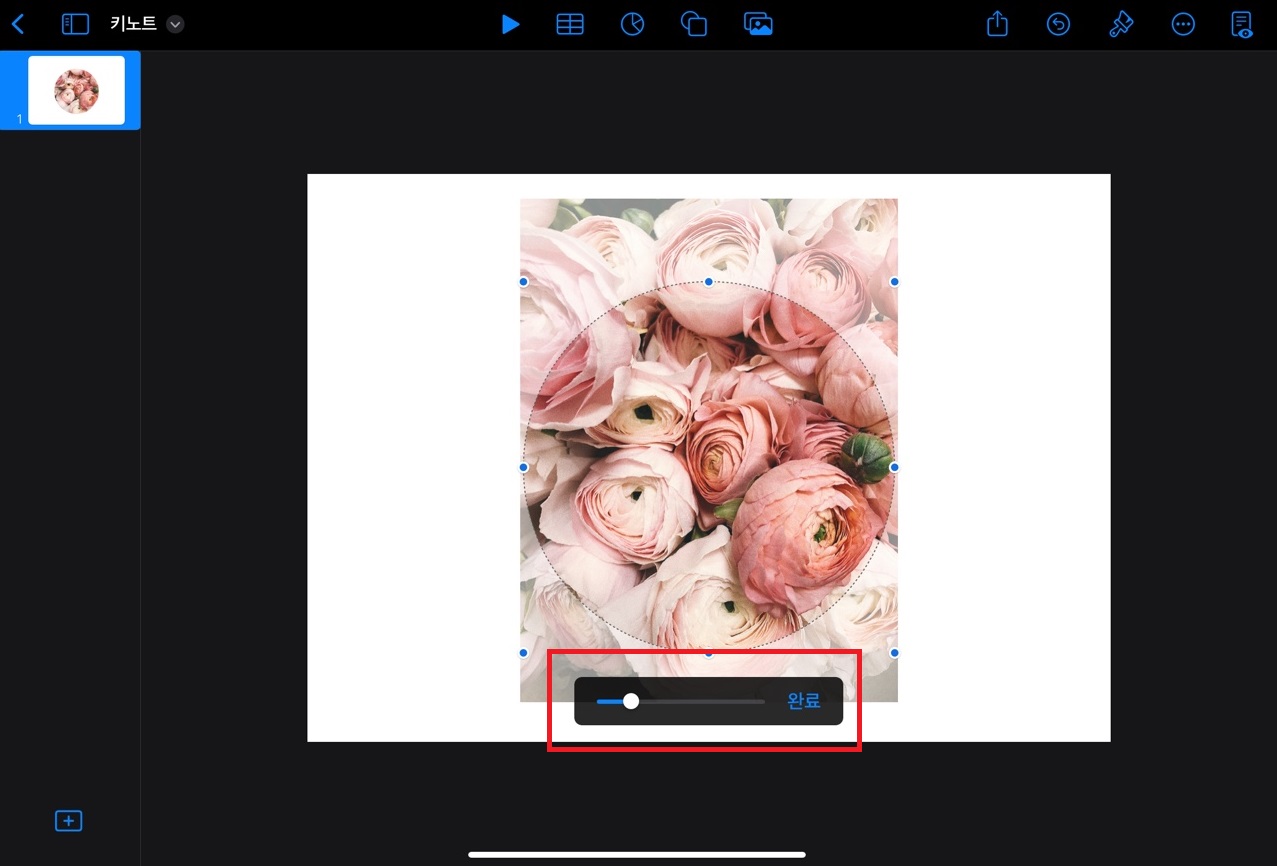Image resolution: width=1277 pixels, height=866 pixels.
Task: Add a new slide with plus button
Action: point(68,821)
